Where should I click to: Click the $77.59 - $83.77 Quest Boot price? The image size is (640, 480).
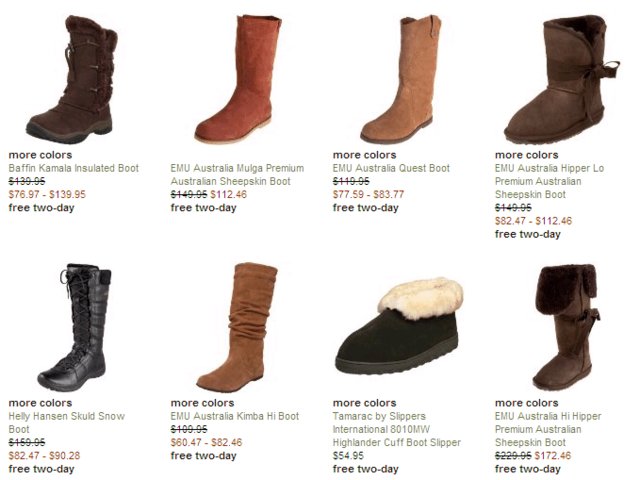coord(368,194)
